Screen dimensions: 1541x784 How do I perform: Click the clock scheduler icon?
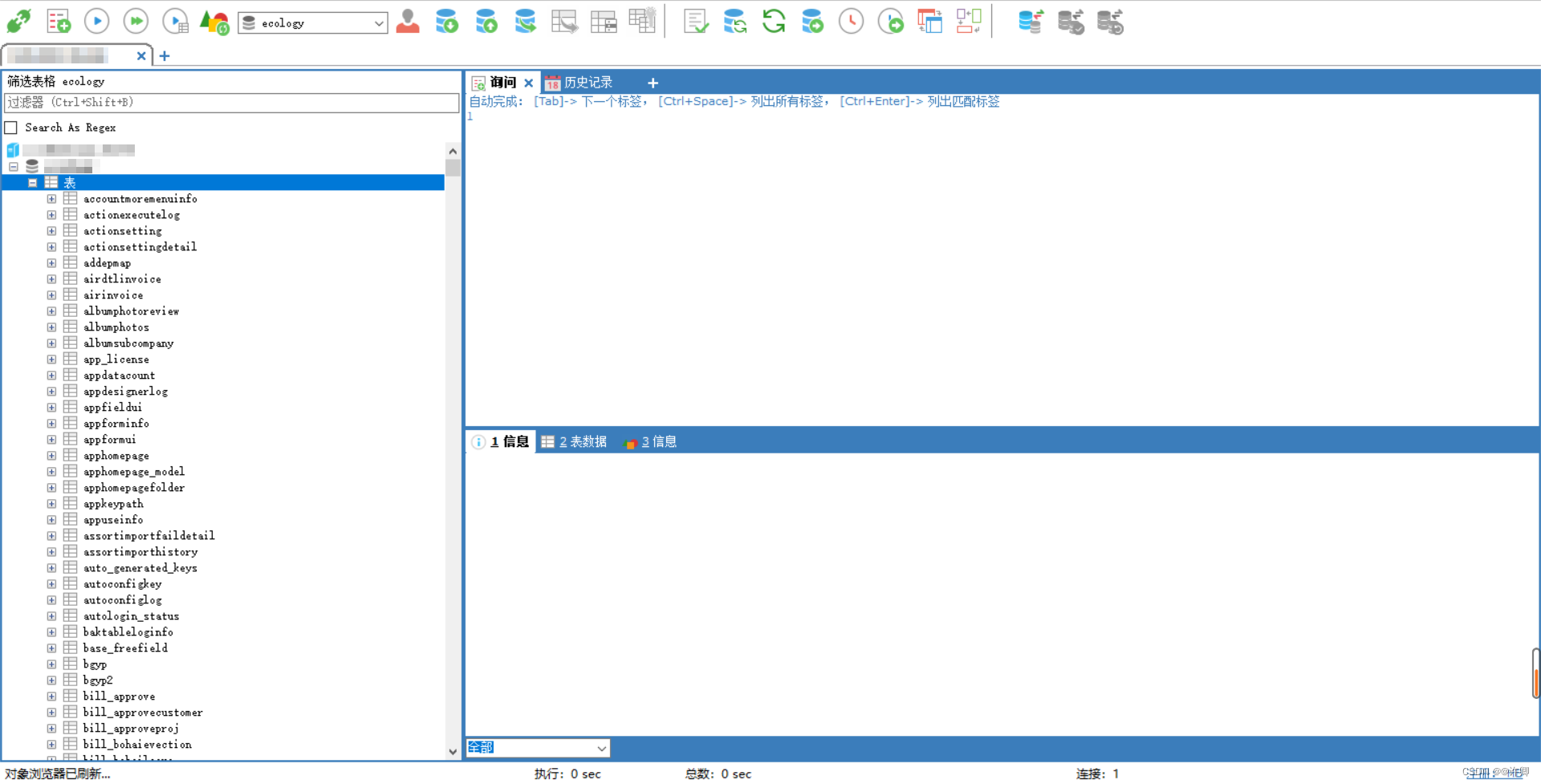click(x=852, y=22)
